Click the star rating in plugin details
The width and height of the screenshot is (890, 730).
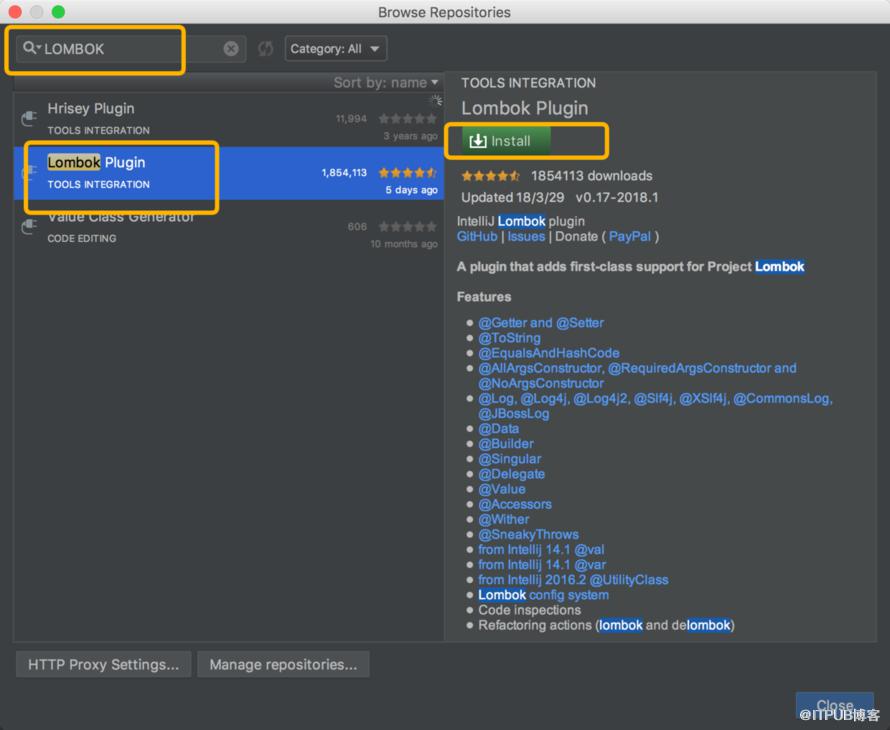point(490,176)
